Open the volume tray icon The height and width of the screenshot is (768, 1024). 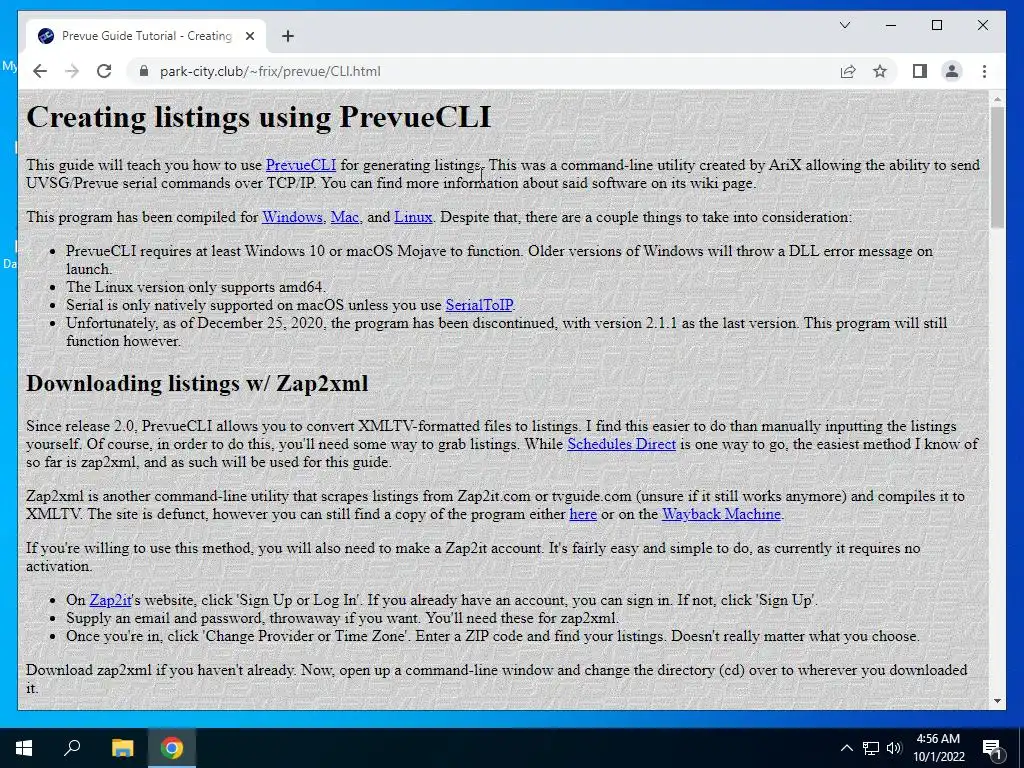pyautogui.click(x=894, y=748)
